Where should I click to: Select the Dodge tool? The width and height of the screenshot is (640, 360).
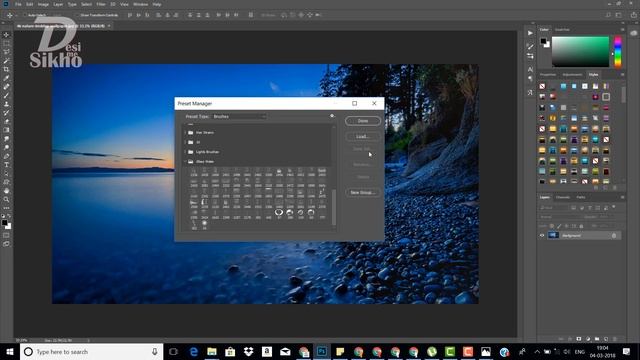pos(6,147)
